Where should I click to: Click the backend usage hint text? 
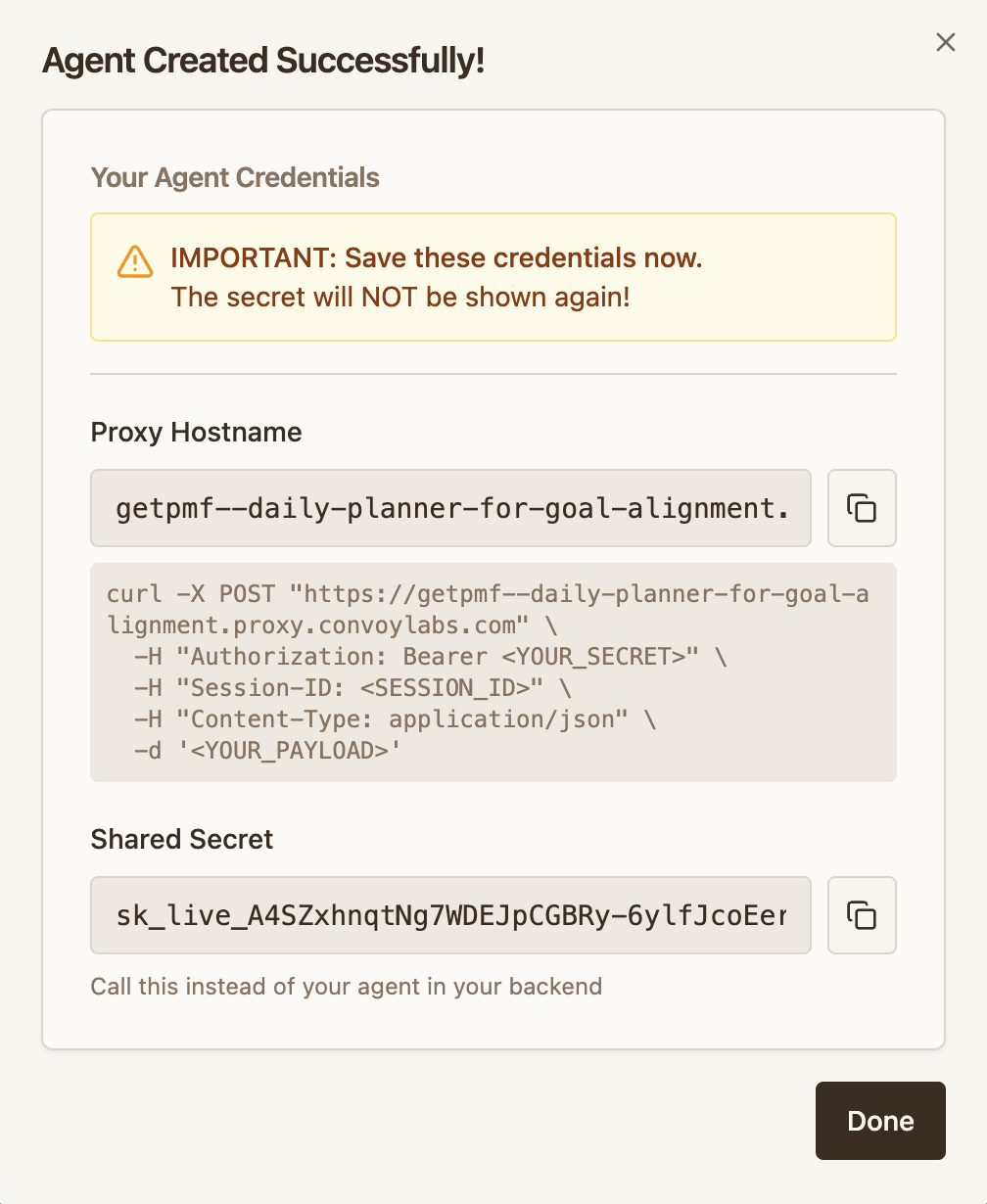(x=347, y=986)
